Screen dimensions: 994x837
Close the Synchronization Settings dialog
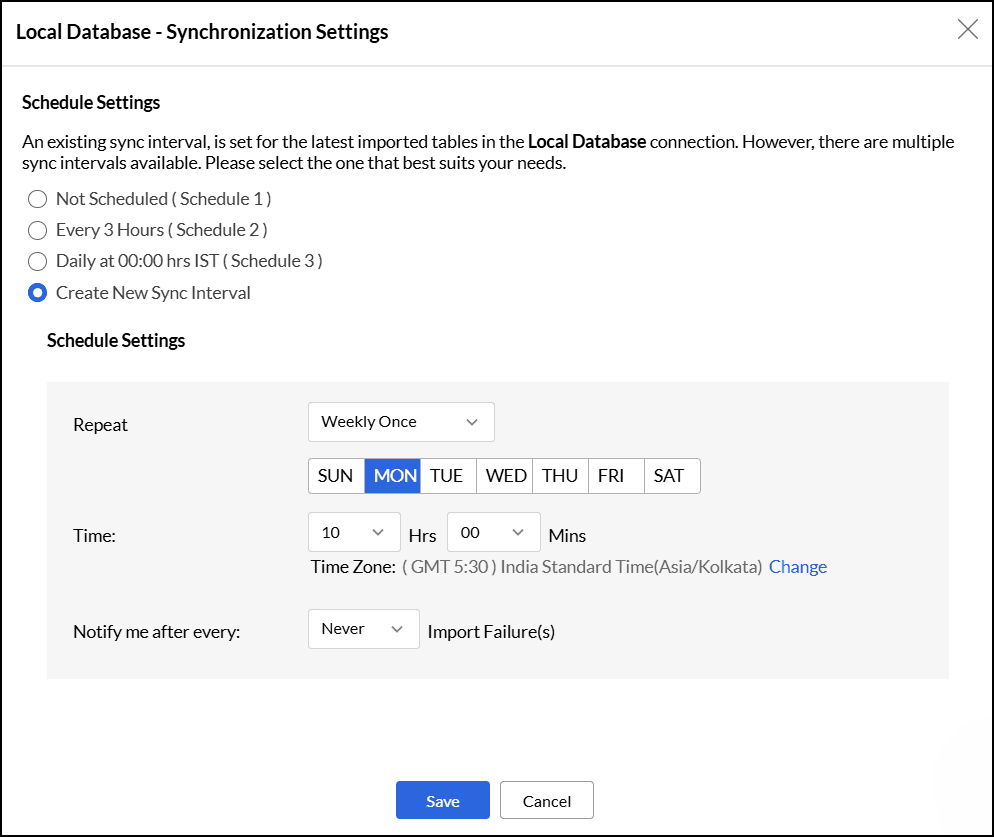[x=967, y=30]
